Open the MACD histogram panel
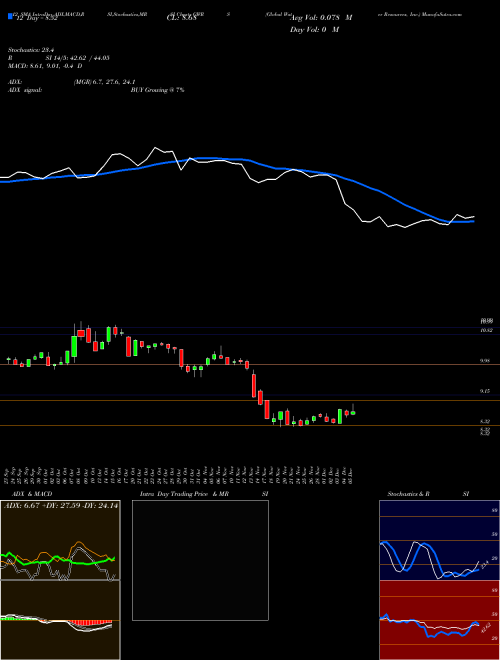This screenshot has width=500, height=660. [60, 620]
